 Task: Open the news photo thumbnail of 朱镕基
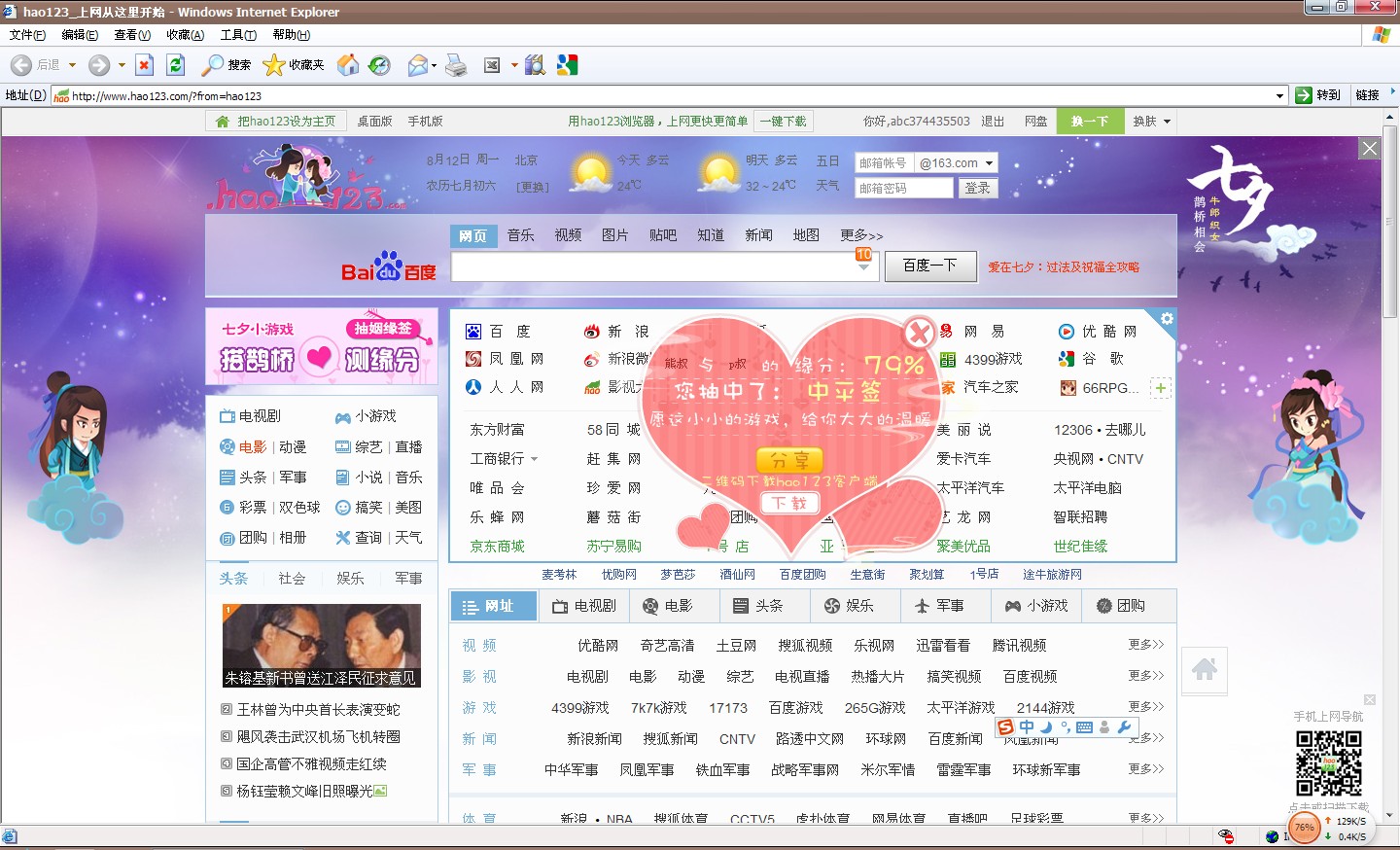[322, 646]
